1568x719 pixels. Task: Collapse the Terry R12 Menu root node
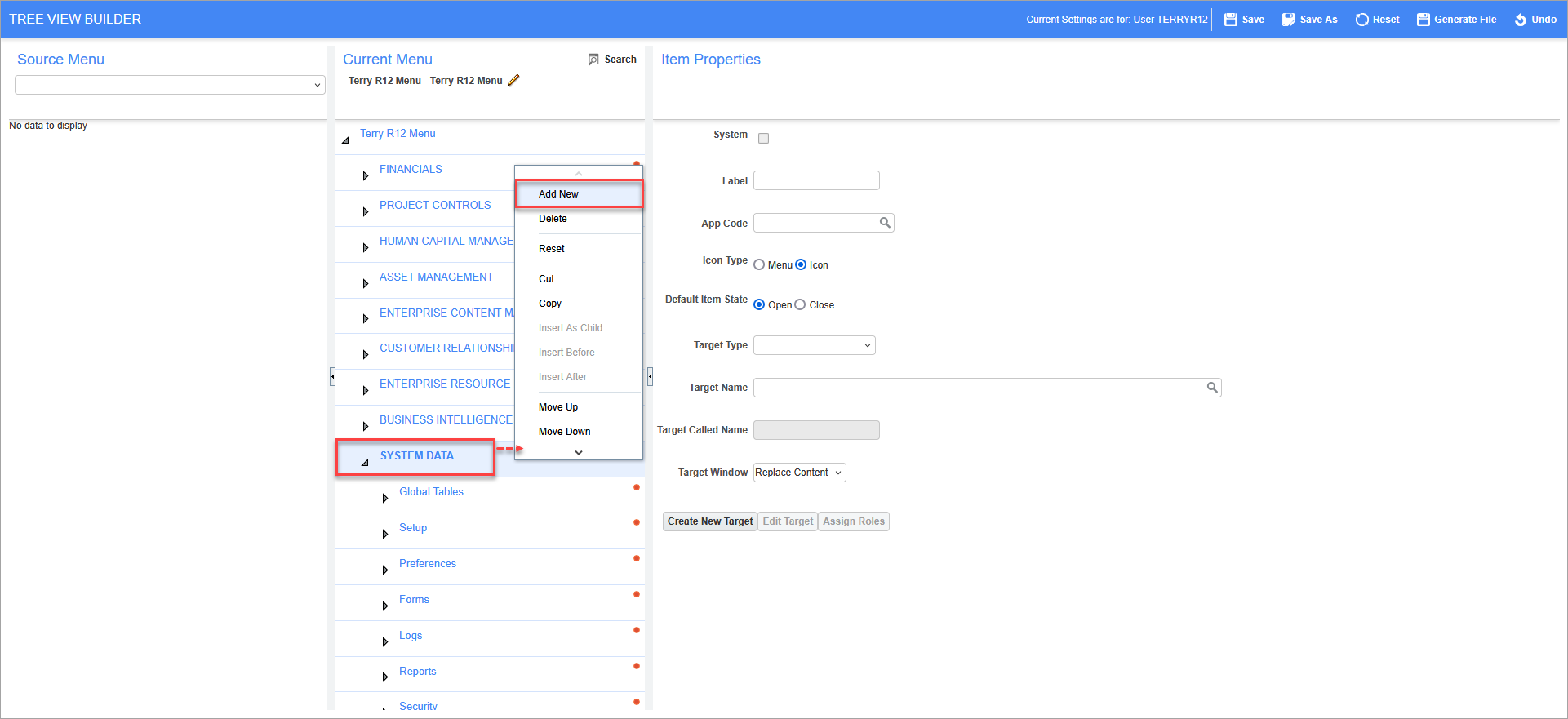click(x=345, y=140)
